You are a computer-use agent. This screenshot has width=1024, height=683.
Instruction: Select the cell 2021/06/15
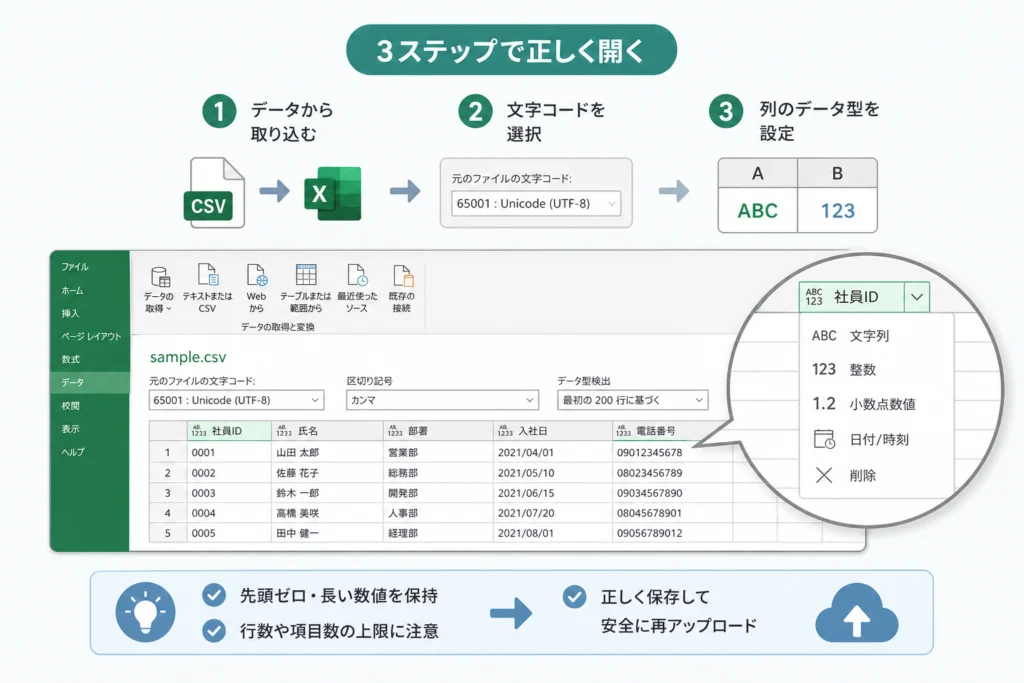[552, 493]
